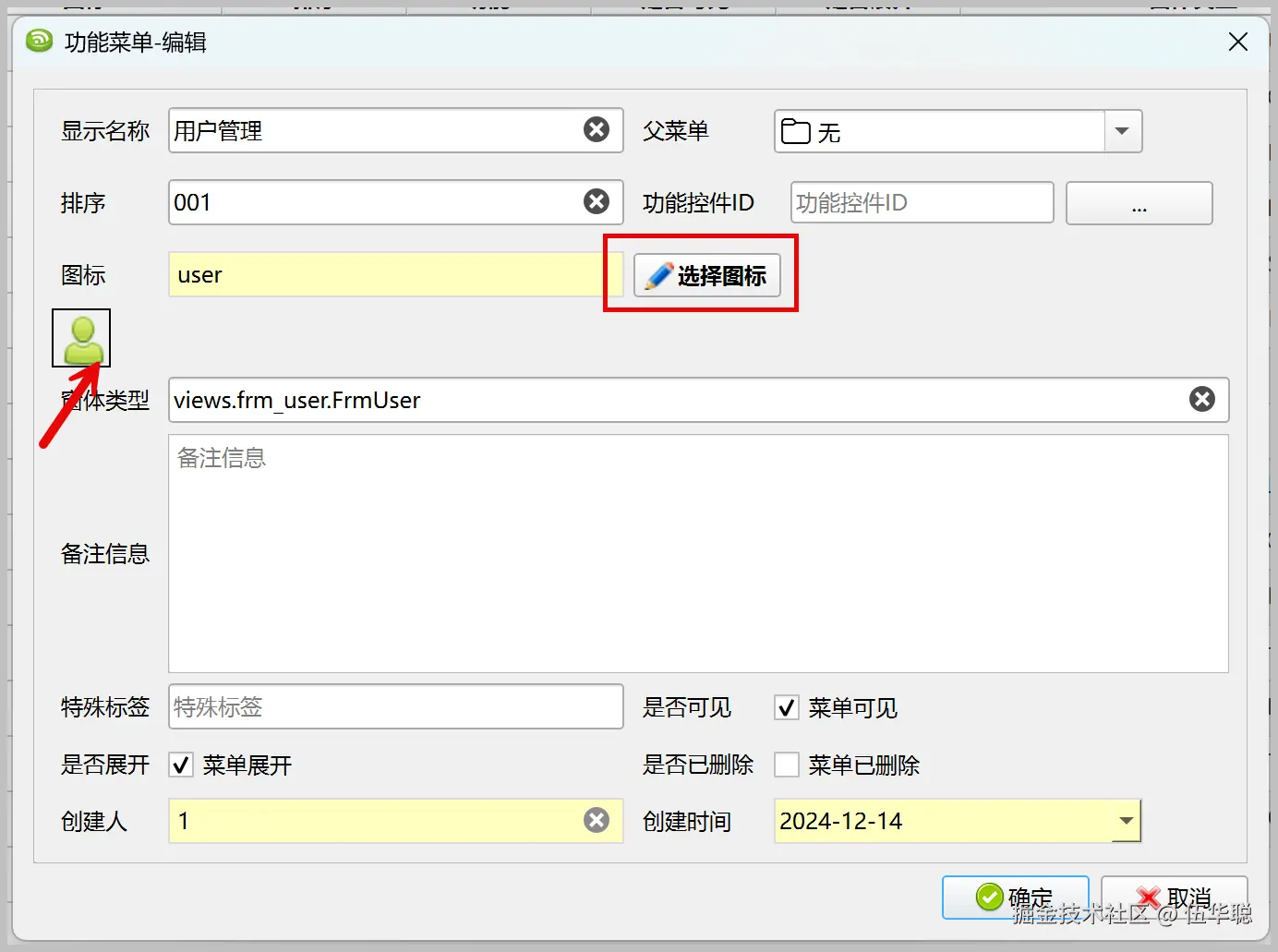Toggle the 菜单可见 checkbox

coord(787,708)
